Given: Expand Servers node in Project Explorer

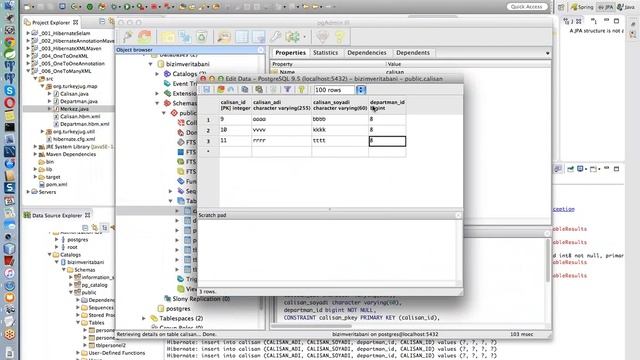Looking at the screenshot, I should (28, 192).
